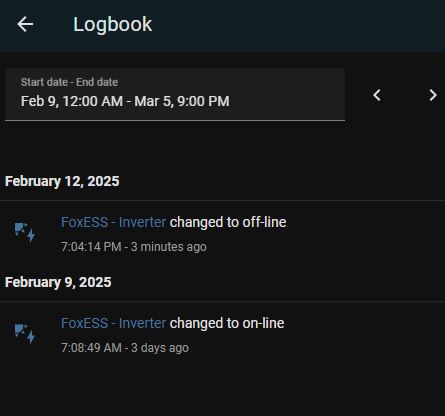Click the Feb 9 - Mar 5 date range text
445x416 pixels.
[125, 101]
